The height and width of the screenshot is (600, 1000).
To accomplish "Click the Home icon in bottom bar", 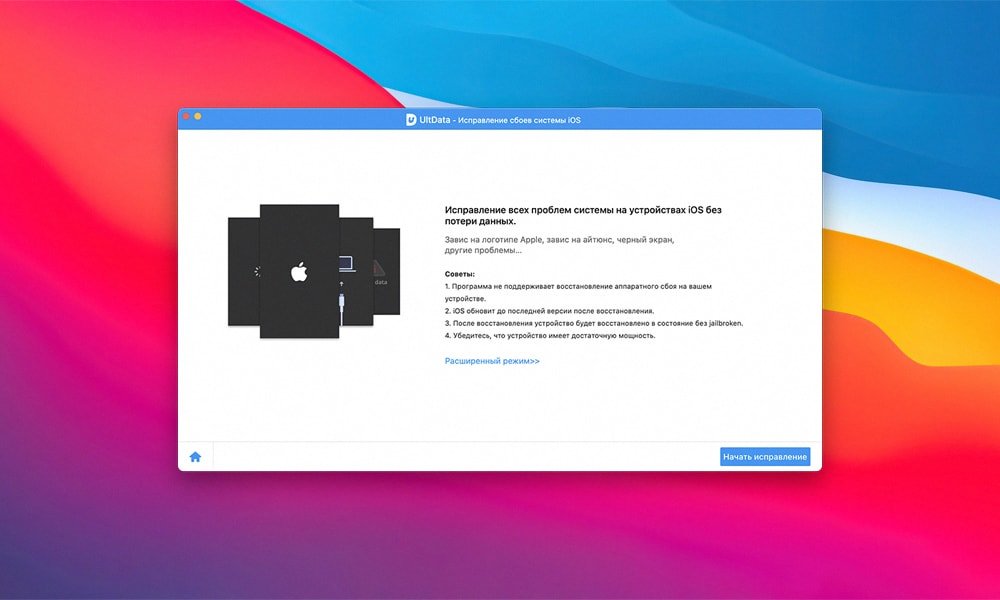I will [x=195, y=457].
